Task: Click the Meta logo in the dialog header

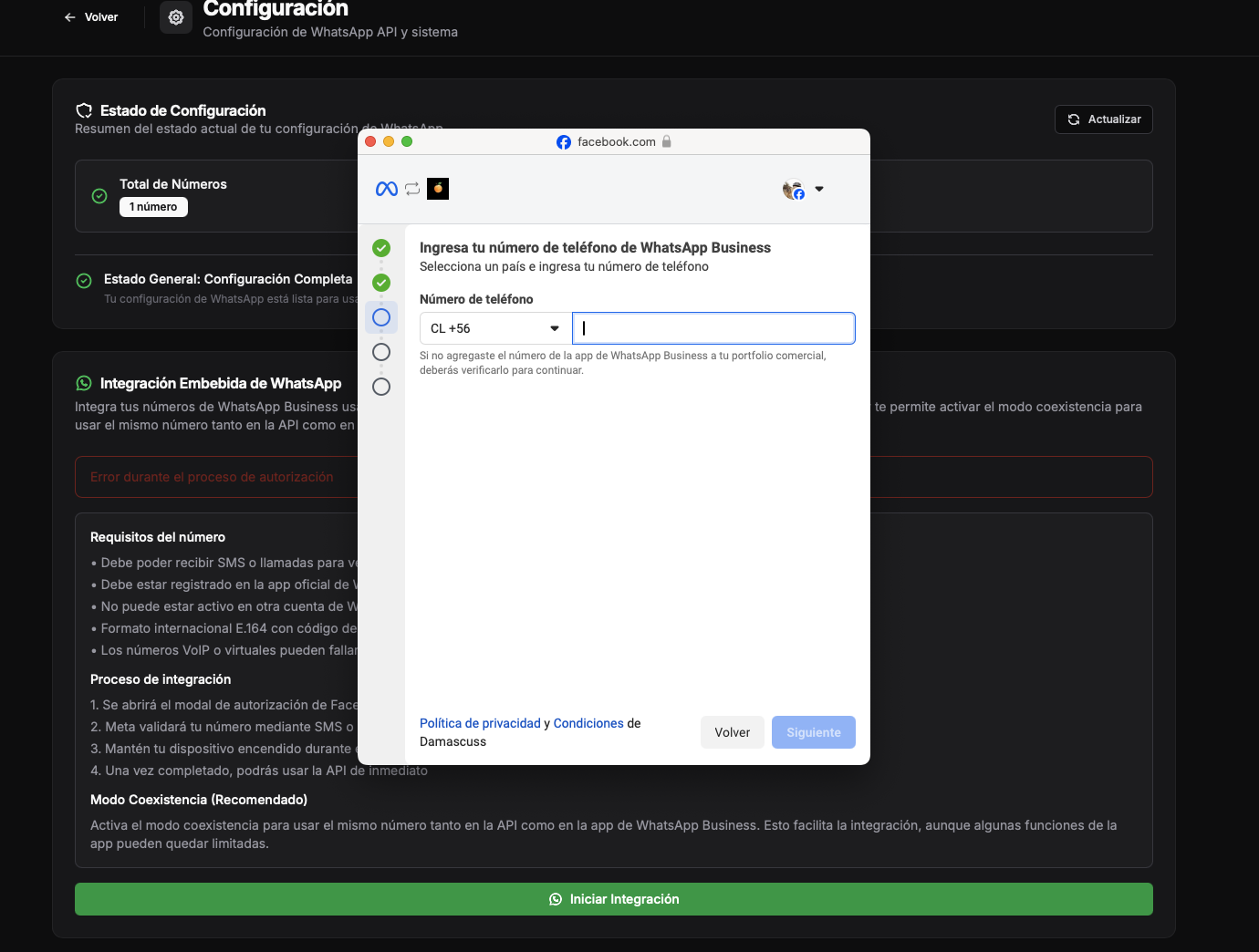Action: 386,189
